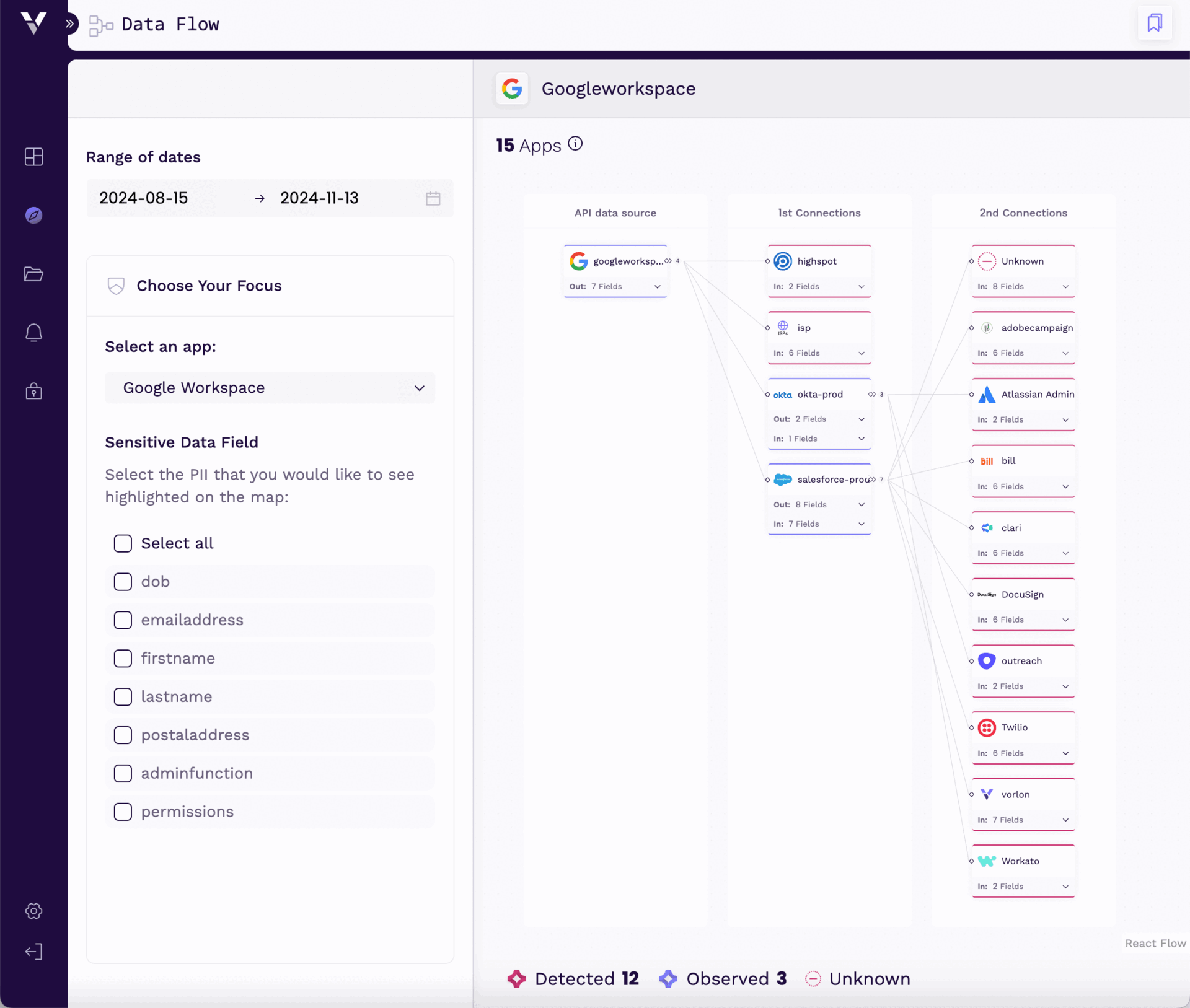Click the start date 2024-08-15 field
The height and width of the screenshot is (1008, 1190).
(144, 198)
